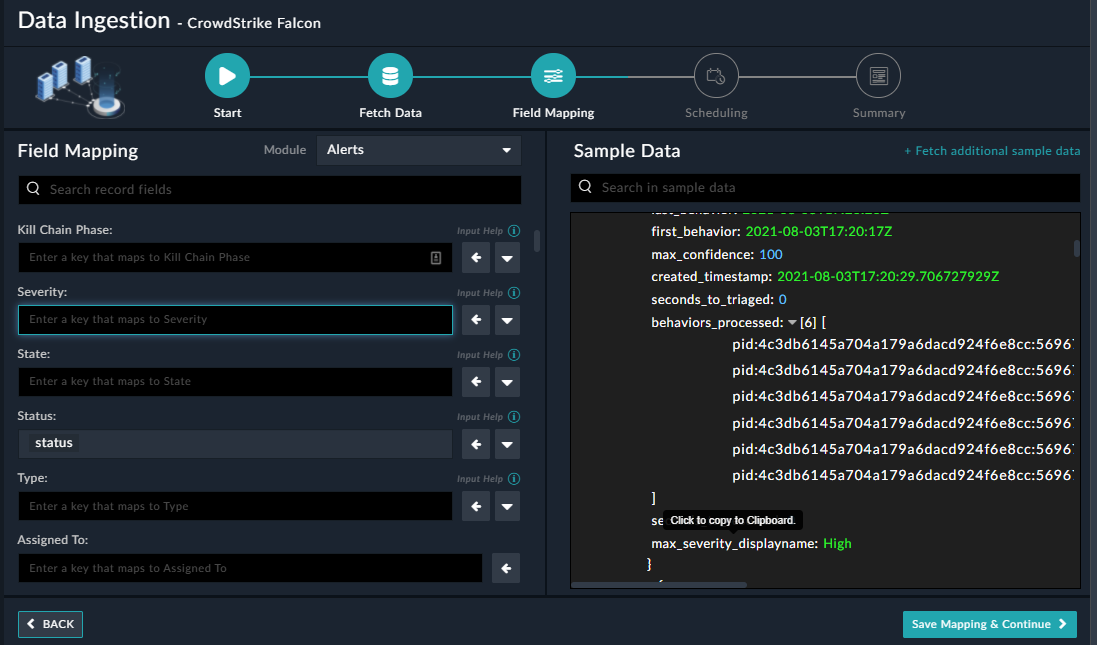
Task: Collapse the behaviors_processed array
Action: point(792,323)
